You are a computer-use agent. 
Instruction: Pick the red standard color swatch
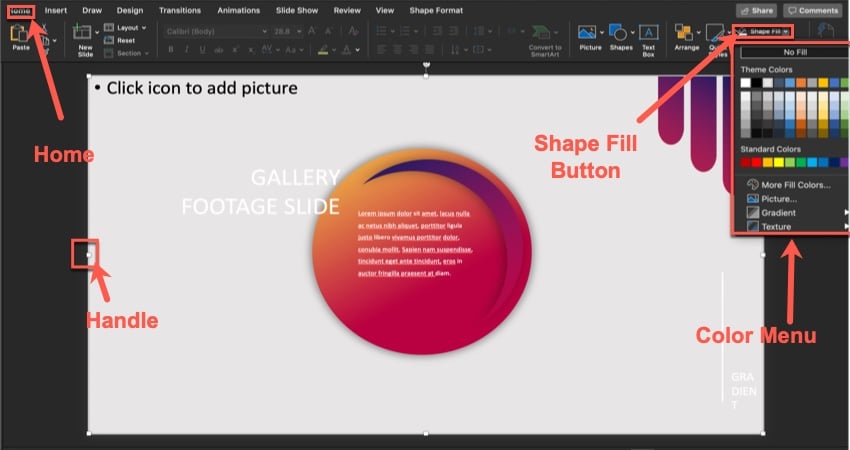[x=756, y=162]
